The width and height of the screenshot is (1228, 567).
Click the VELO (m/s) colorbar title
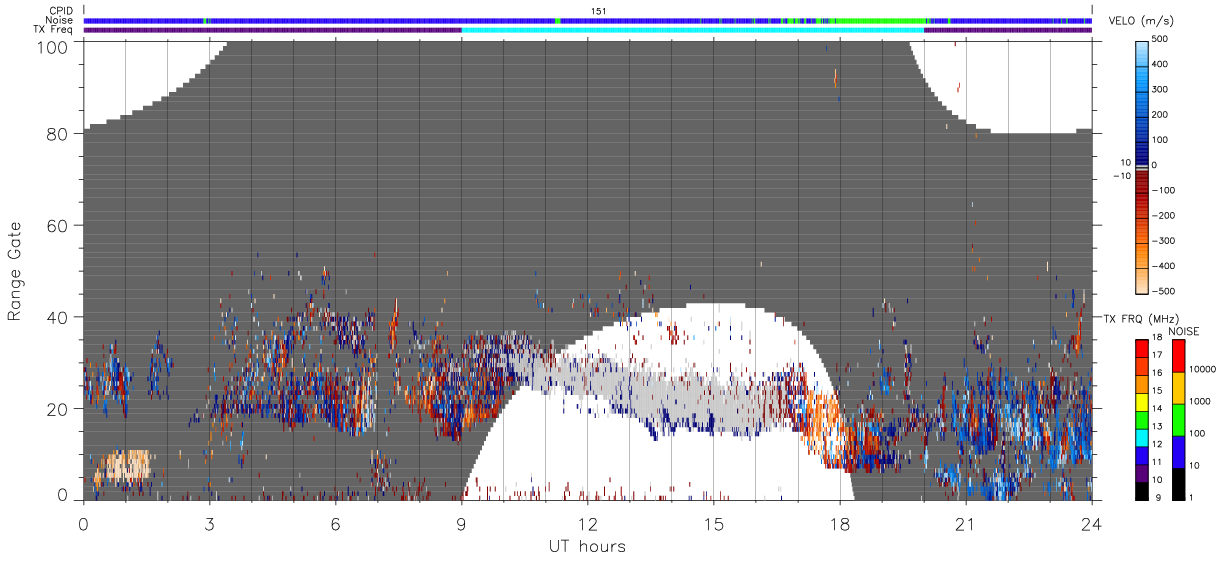point(1139,21)
